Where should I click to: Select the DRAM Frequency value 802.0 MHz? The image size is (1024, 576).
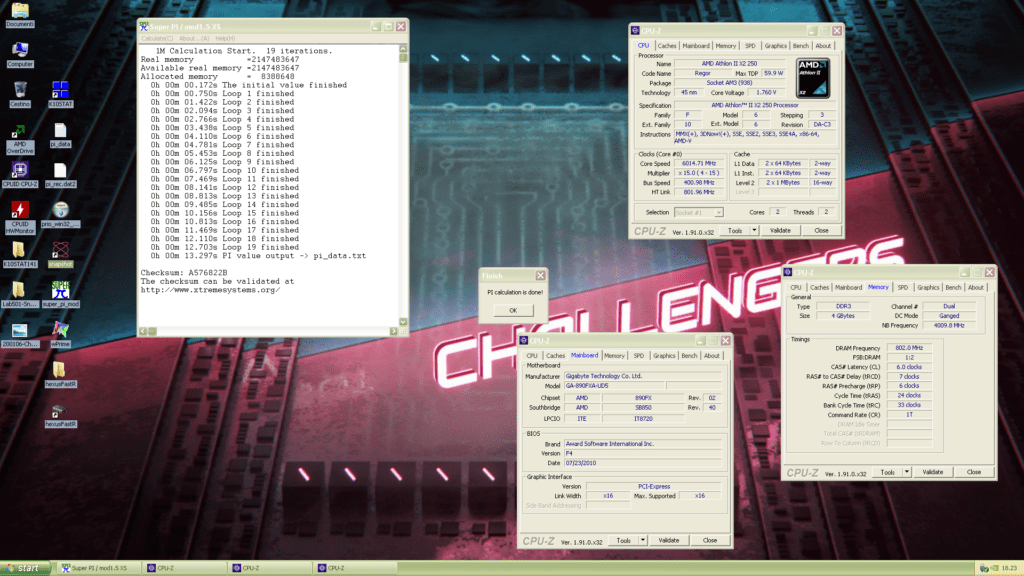909,348
